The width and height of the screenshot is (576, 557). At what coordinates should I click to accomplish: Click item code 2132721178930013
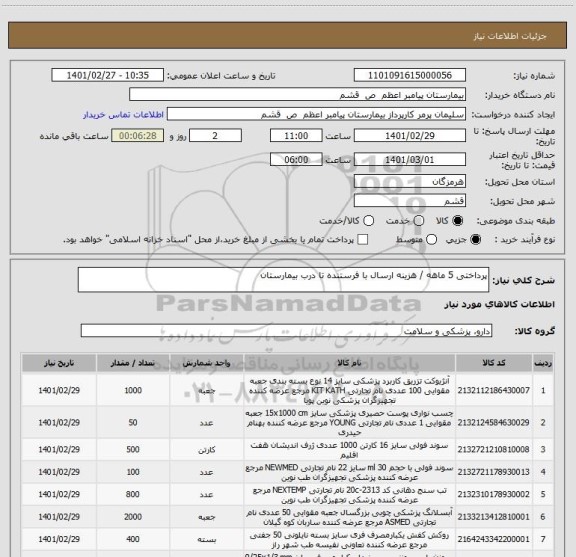click(493, 472)
